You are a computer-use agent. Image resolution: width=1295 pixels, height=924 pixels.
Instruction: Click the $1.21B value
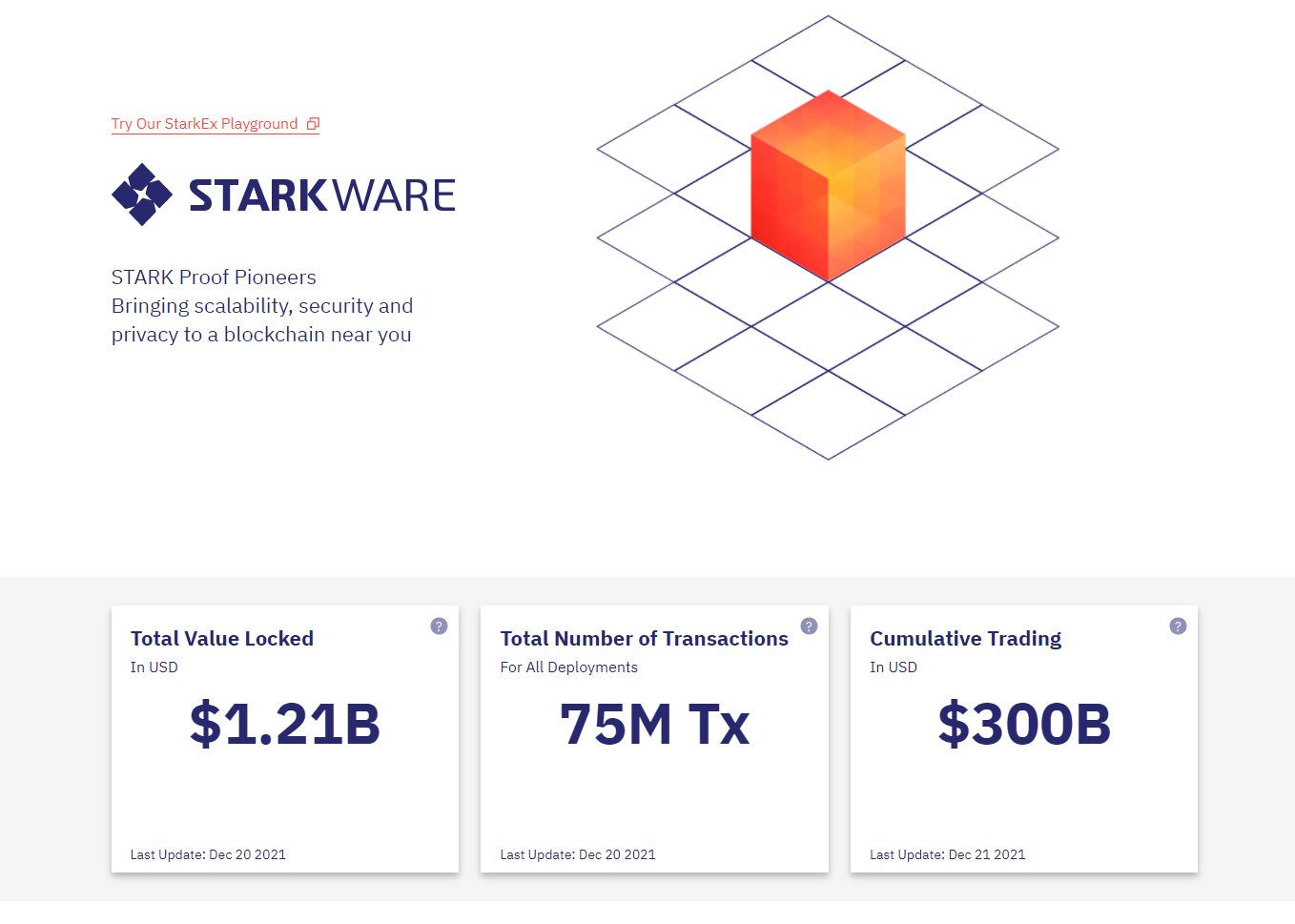pyautogui.click(x=285, y=724)
